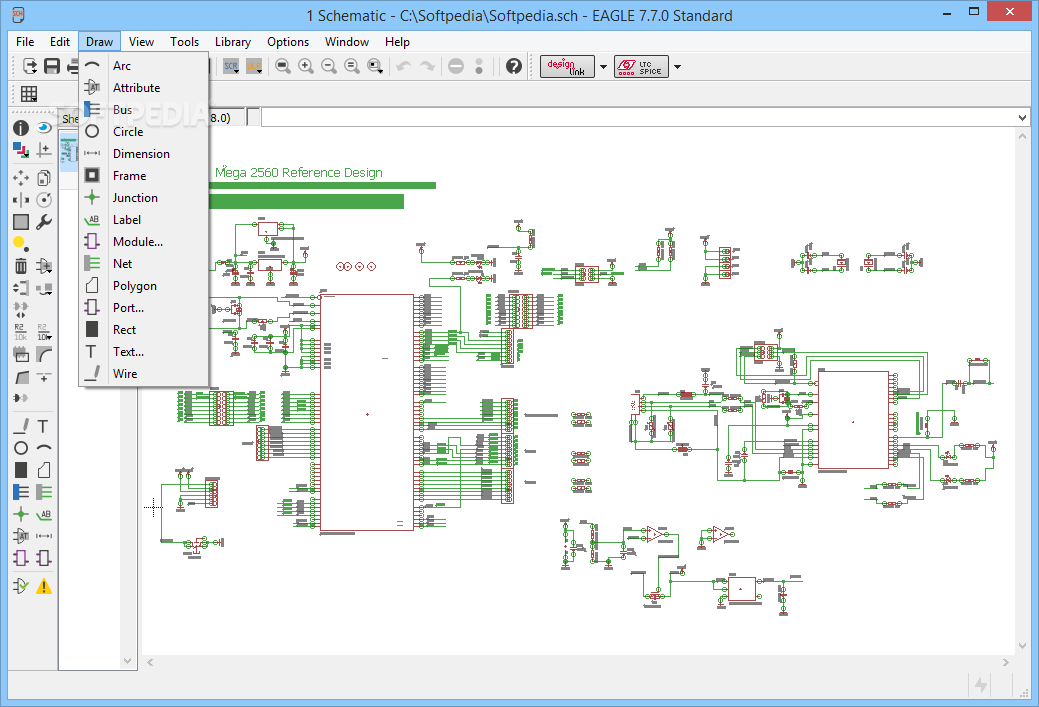Image resolution: width=1039 pixels, height=707 pixels.
Task: Click the designlink button
Action: pos(567,66)
